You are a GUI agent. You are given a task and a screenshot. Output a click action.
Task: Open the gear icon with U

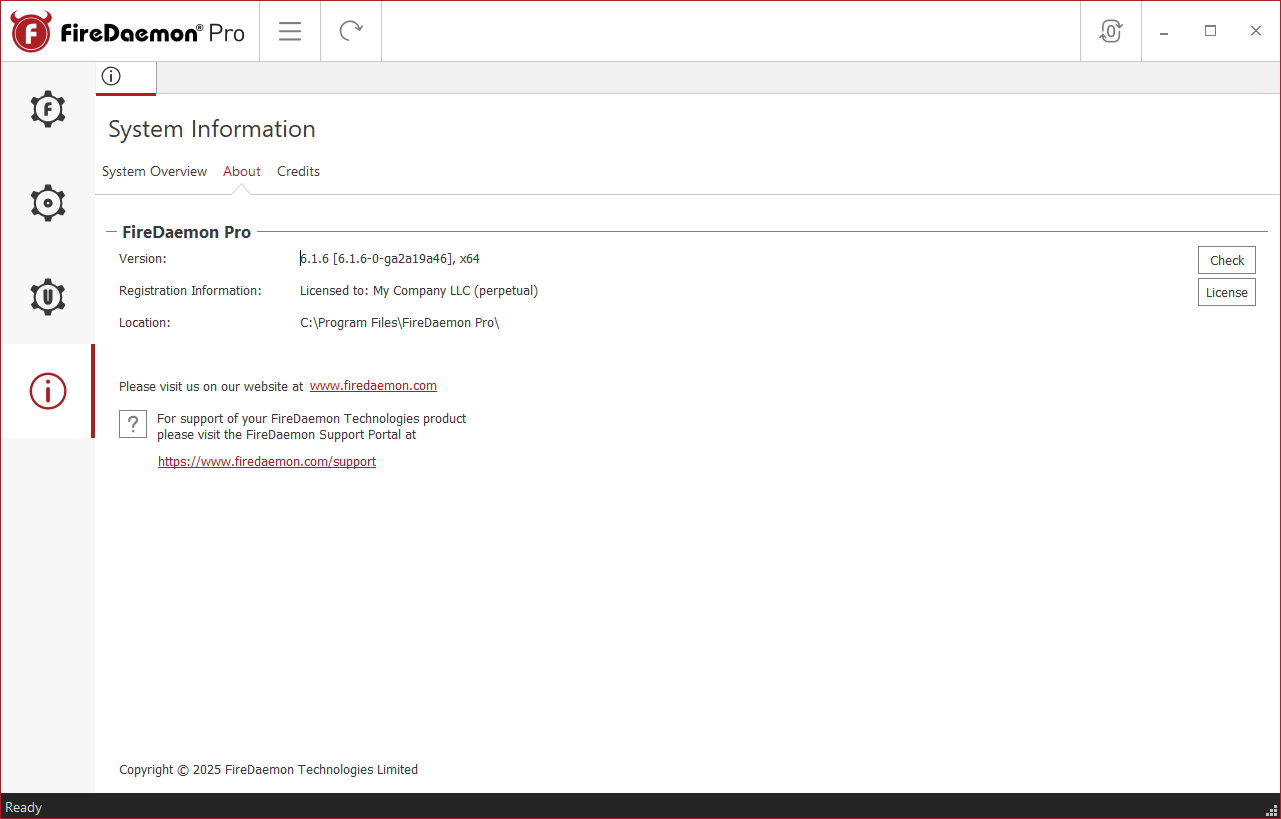point(48,297)
